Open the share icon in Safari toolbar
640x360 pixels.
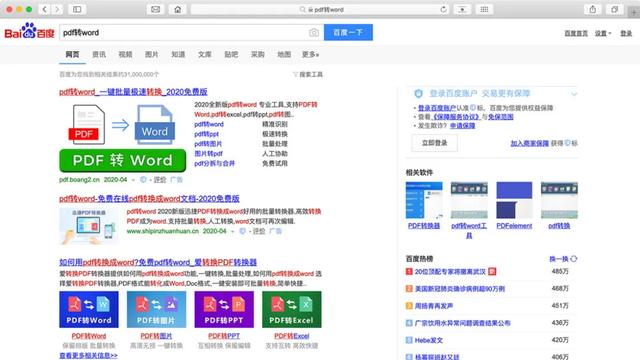click(593, 9)
